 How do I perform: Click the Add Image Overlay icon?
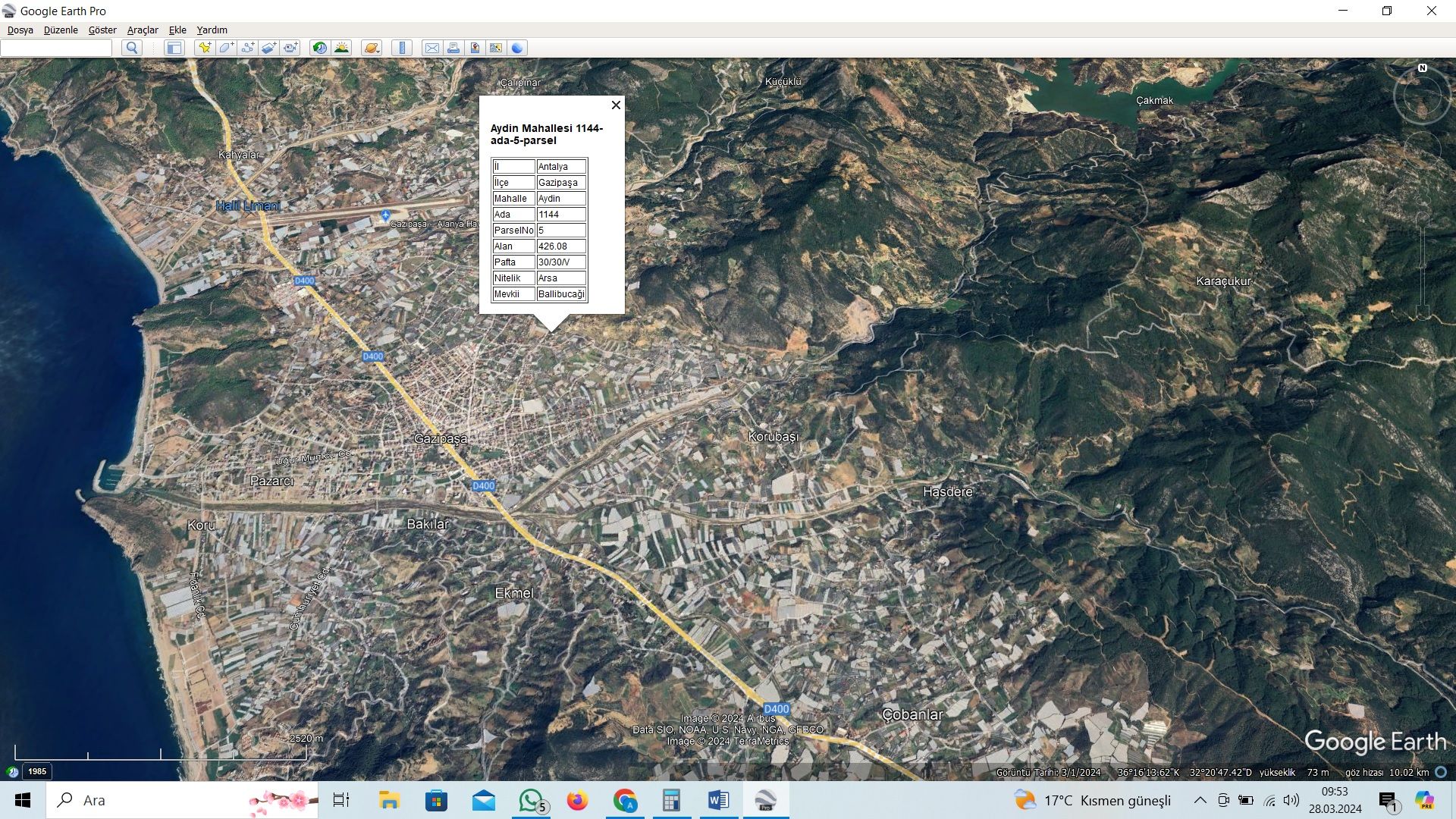268,48
